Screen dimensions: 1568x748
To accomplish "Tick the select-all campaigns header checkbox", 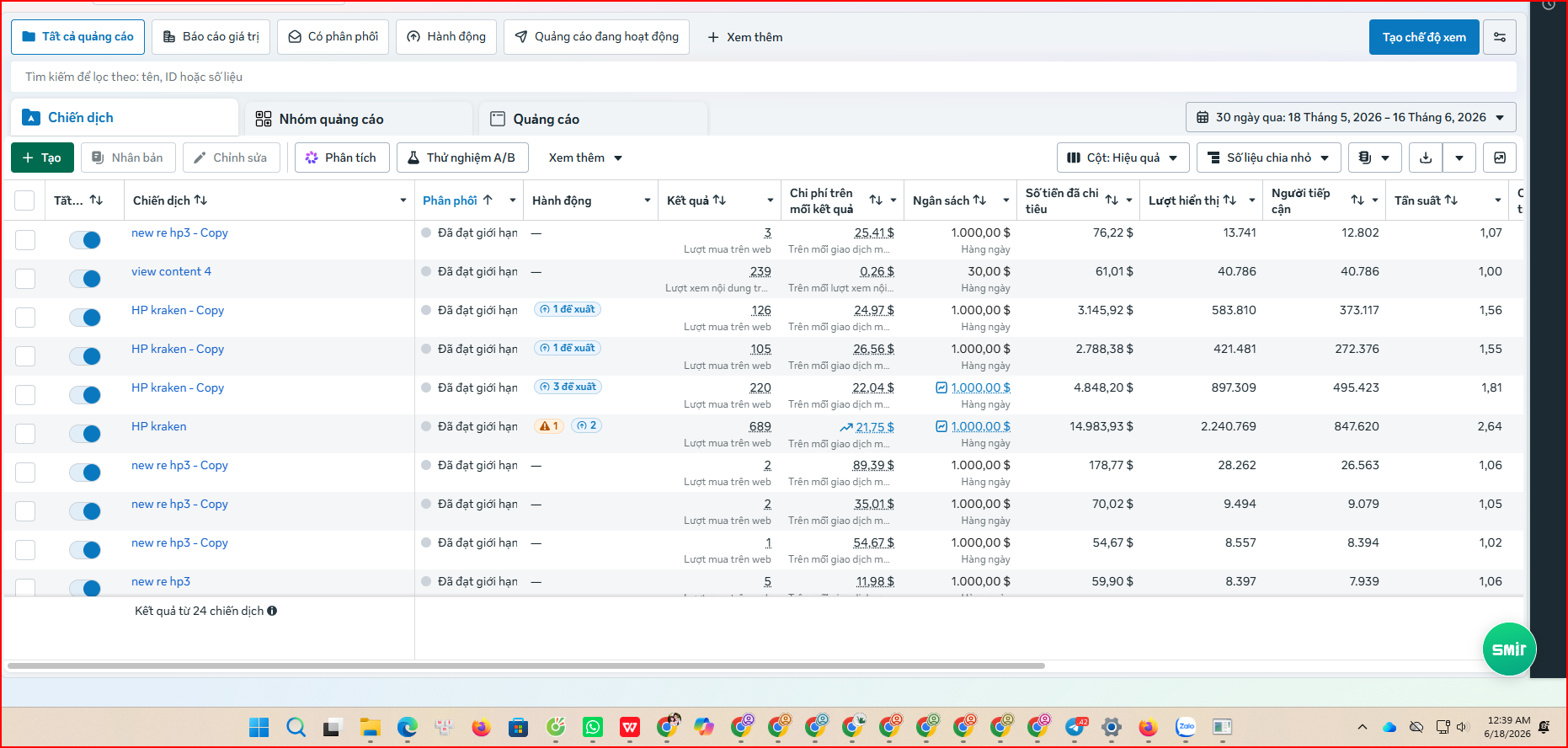I will tap(24, 200).
